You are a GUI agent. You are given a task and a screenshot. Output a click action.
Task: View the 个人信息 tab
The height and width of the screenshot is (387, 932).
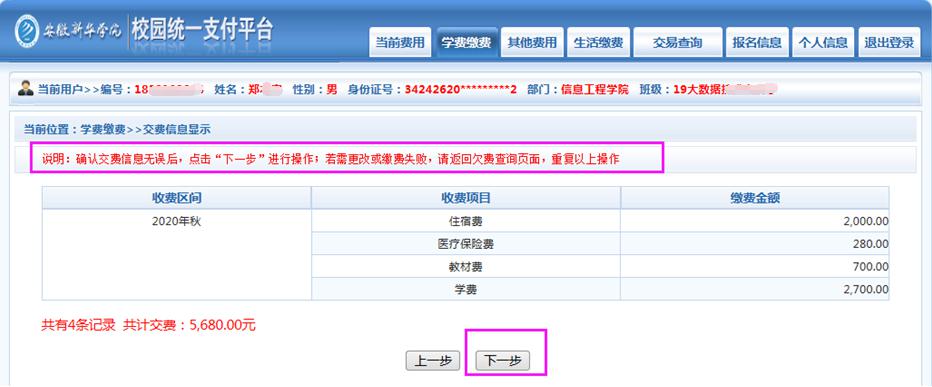(x=823, y=42)
